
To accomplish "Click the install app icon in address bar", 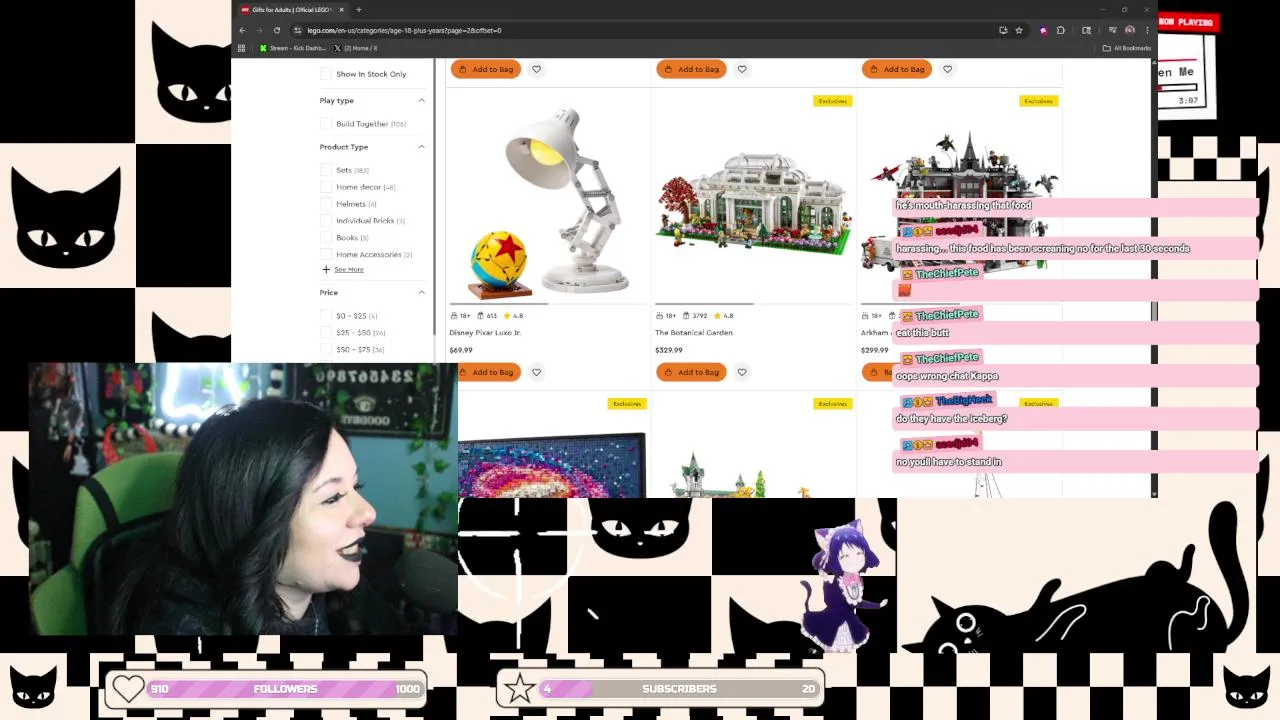I will pos(1003,30).
